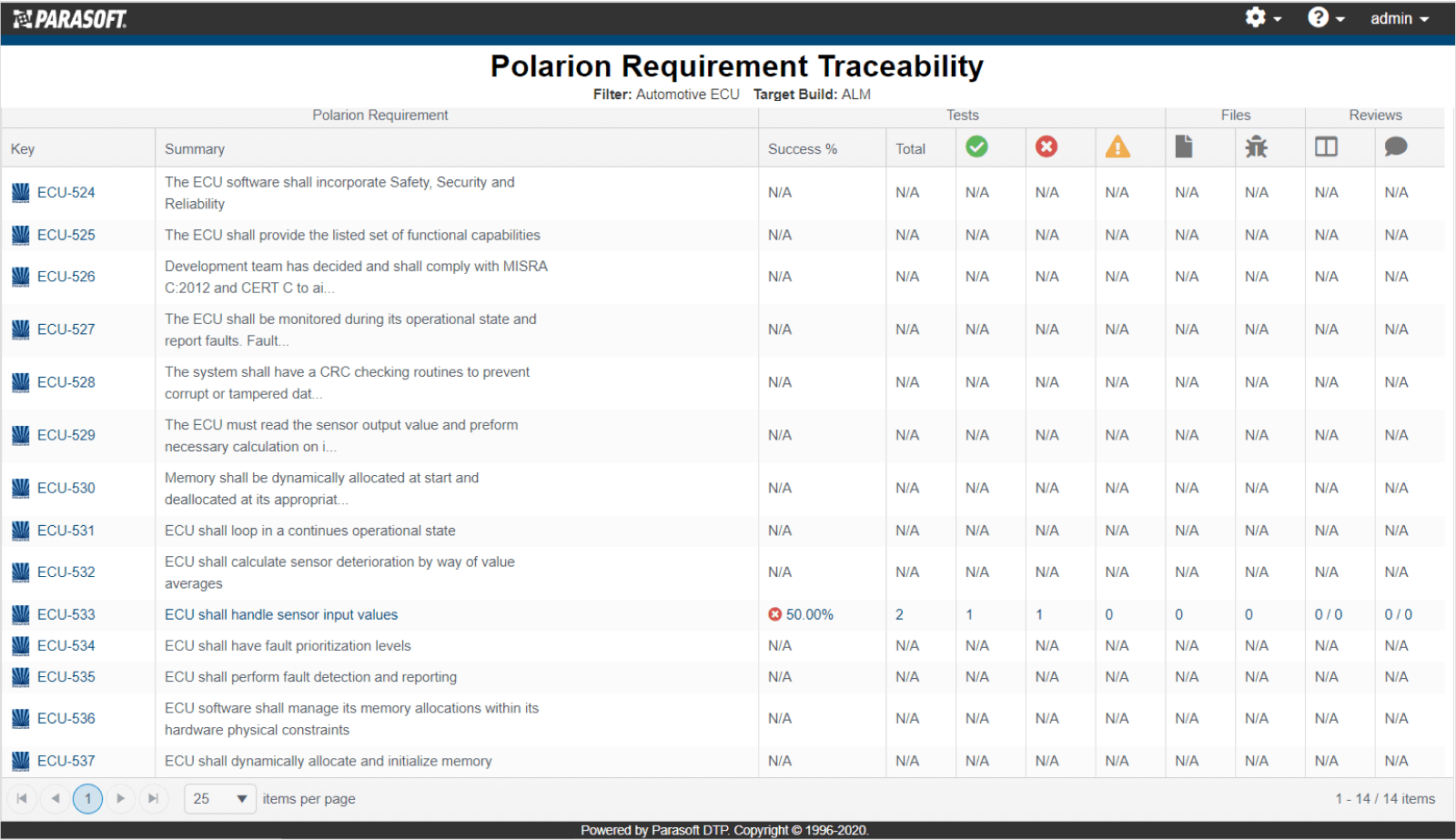1456x840 pixels.
Task: Go to next page of requirements
Action: pos(120,798)
